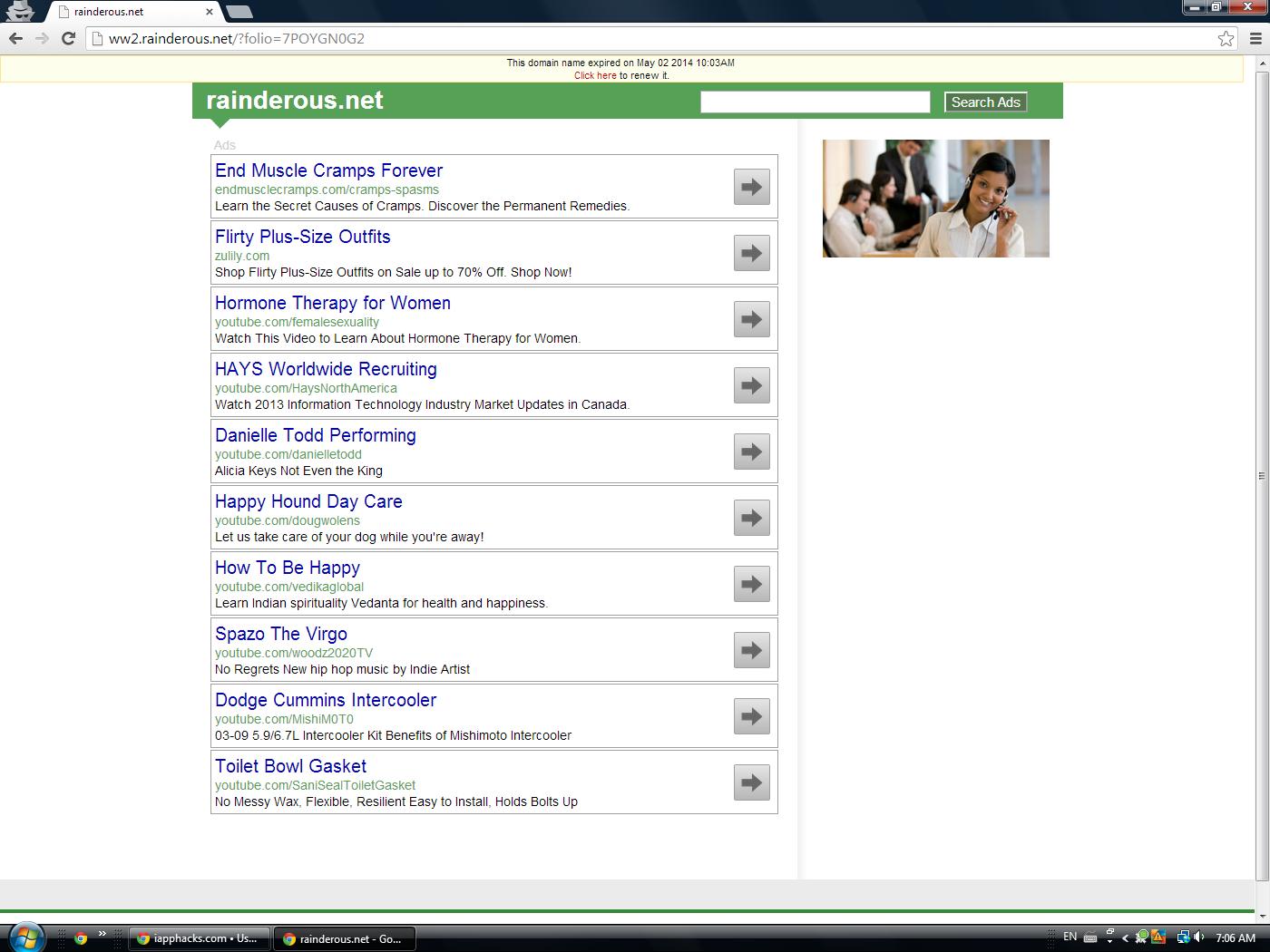Open the network tray icon
Screen dimensions: 1270x952
pyautogui.click(x=1183, y=937)
